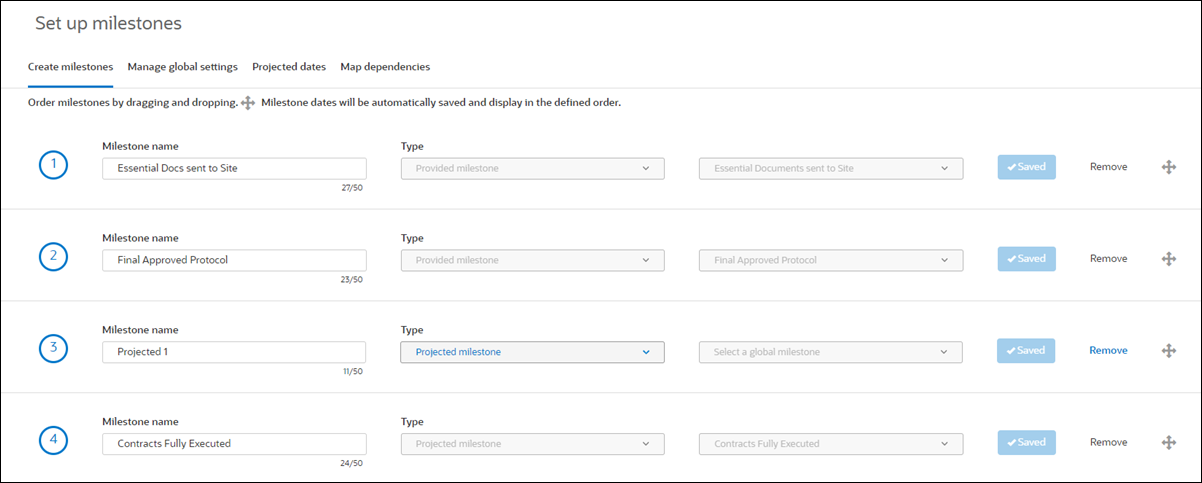Switch to Manage global settings tab
Screen dimensions: 1202x483
click(182, 67)
